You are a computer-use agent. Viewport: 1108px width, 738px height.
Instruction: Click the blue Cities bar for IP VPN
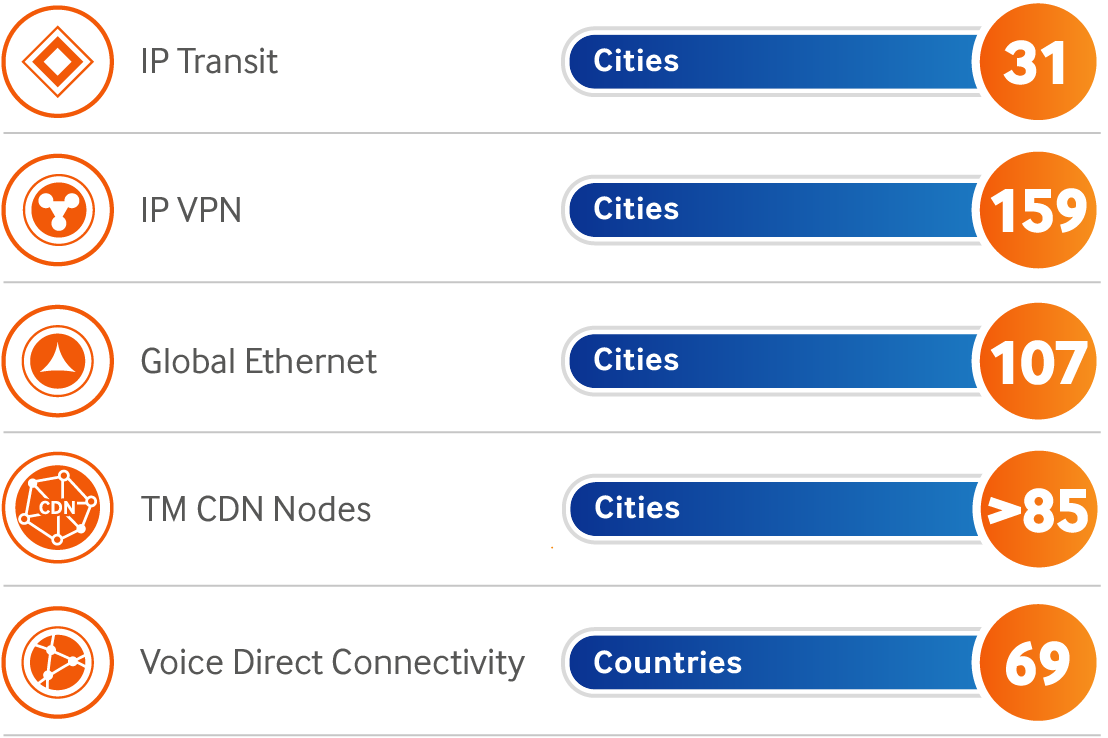tap(770, 210)
